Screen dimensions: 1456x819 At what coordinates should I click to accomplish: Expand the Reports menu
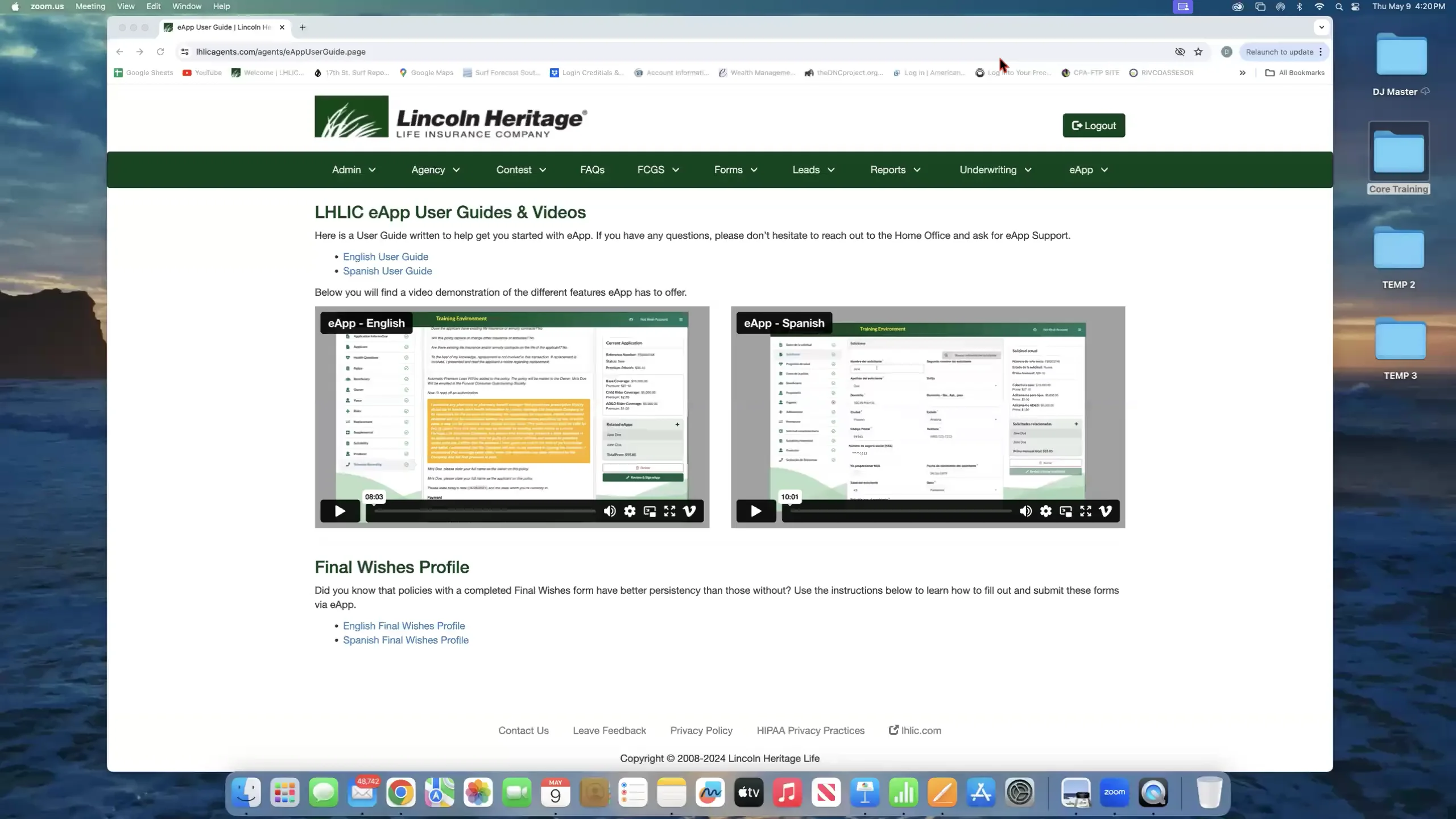coord(895,169)
